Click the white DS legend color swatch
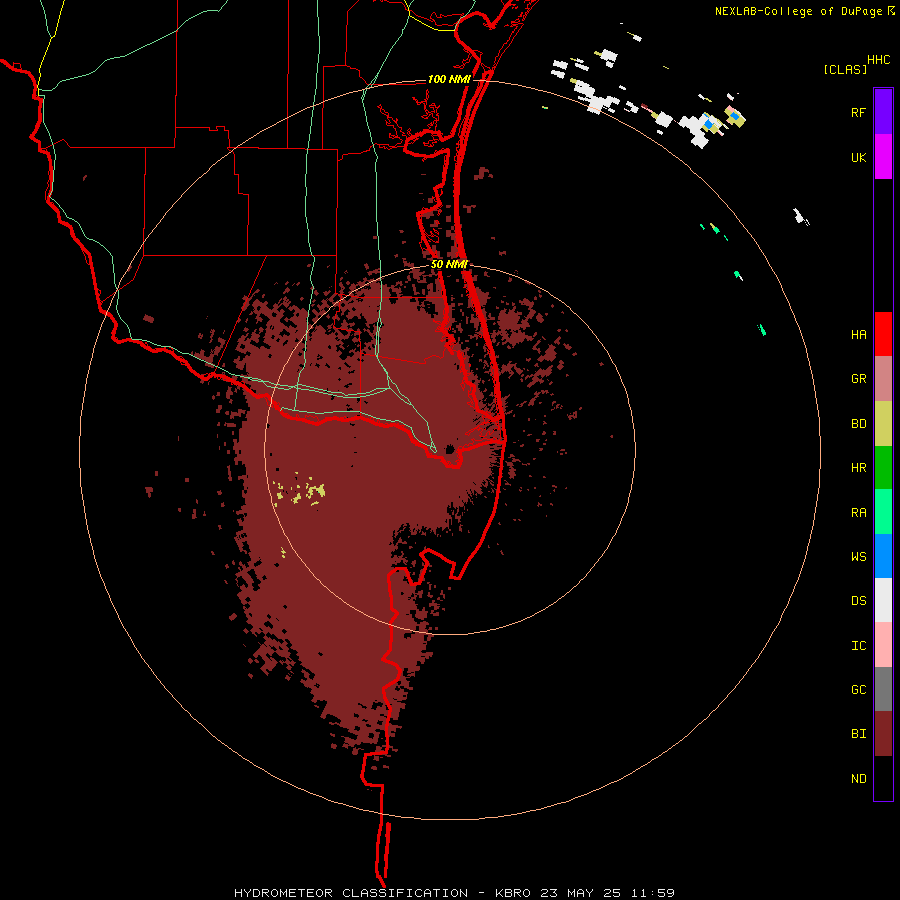 click(x=883, y=600)
